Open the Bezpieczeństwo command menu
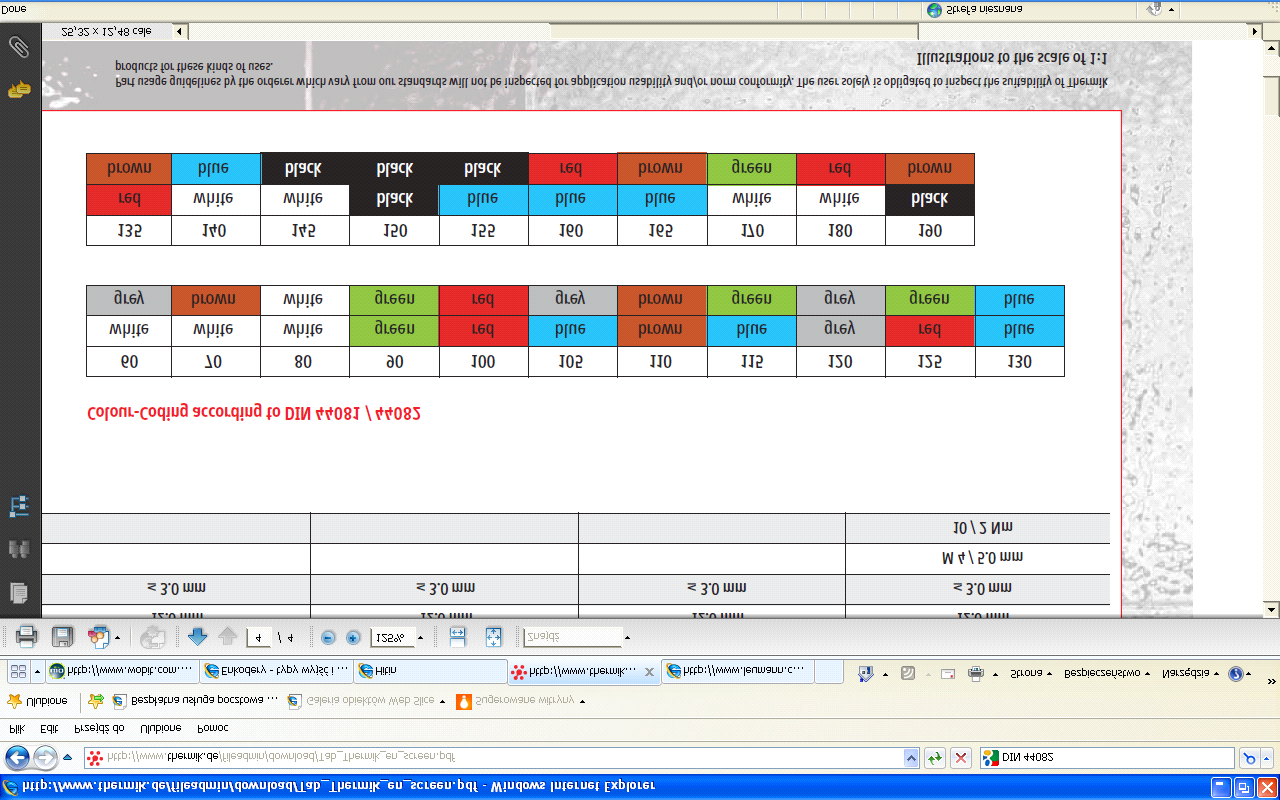 [x=1106, y=673]
